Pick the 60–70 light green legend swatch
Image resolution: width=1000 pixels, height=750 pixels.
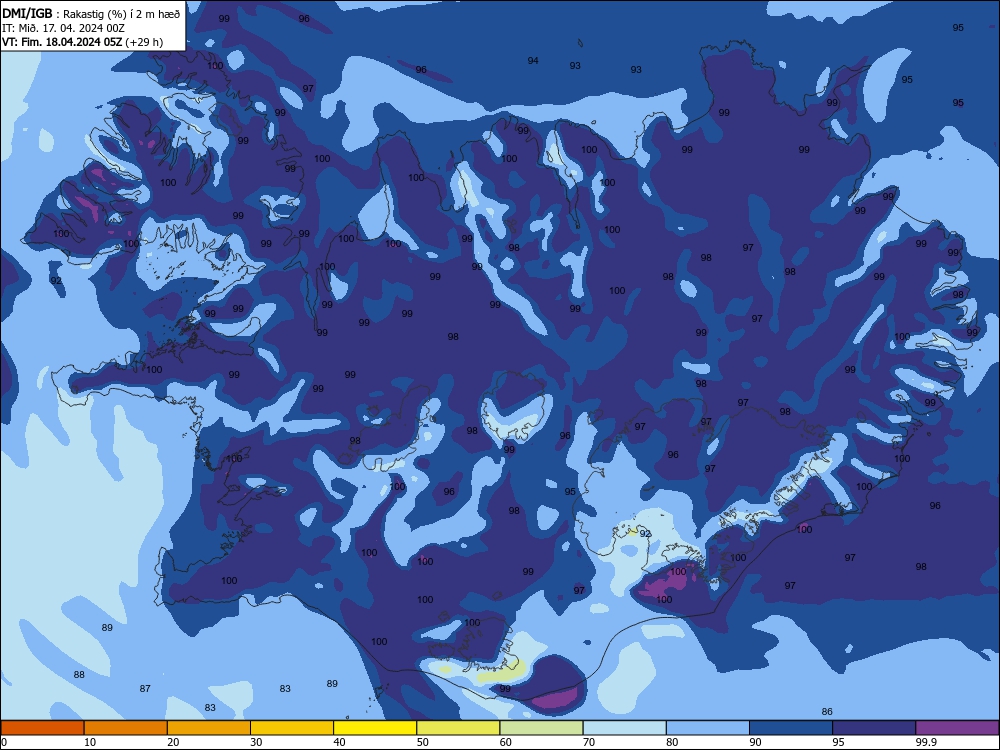pos(541,728)
